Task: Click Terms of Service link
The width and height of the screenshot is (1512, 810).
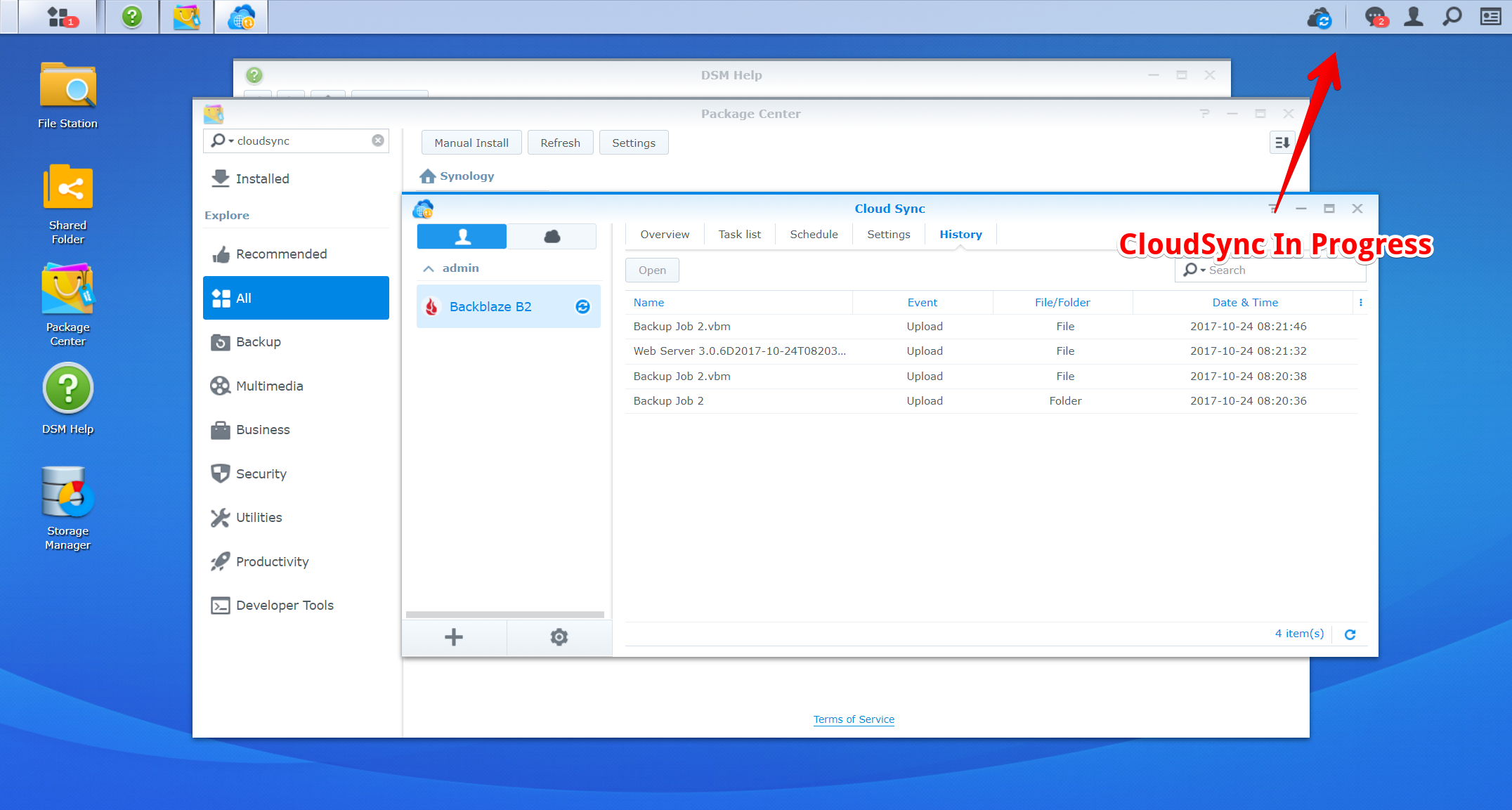Action: [x=853, y=718]
